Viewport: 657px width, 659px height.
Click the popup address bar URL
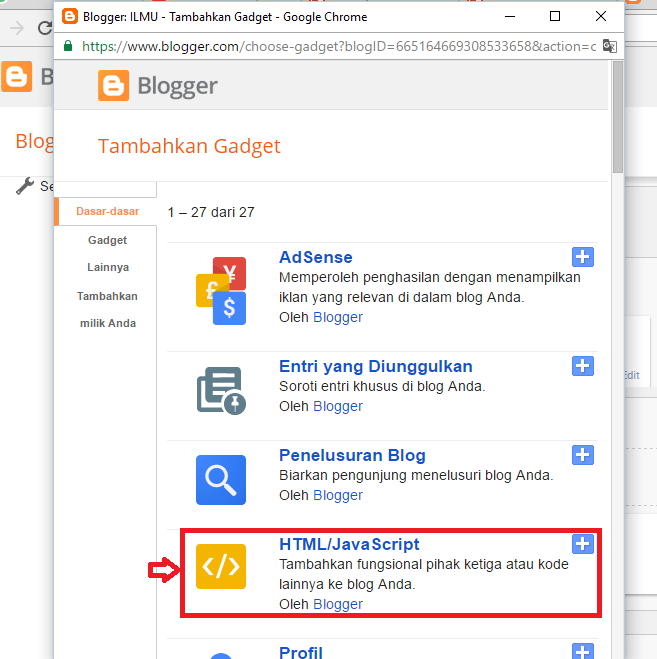coord(339,46)
